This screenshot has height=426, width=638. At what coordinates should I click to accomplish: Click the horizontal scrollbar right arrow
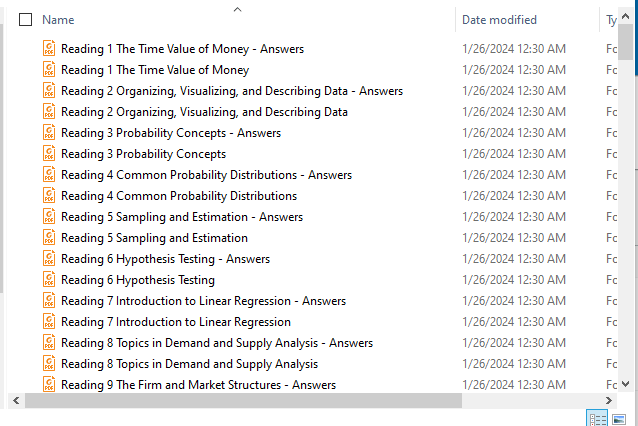[x=612, y=400]
